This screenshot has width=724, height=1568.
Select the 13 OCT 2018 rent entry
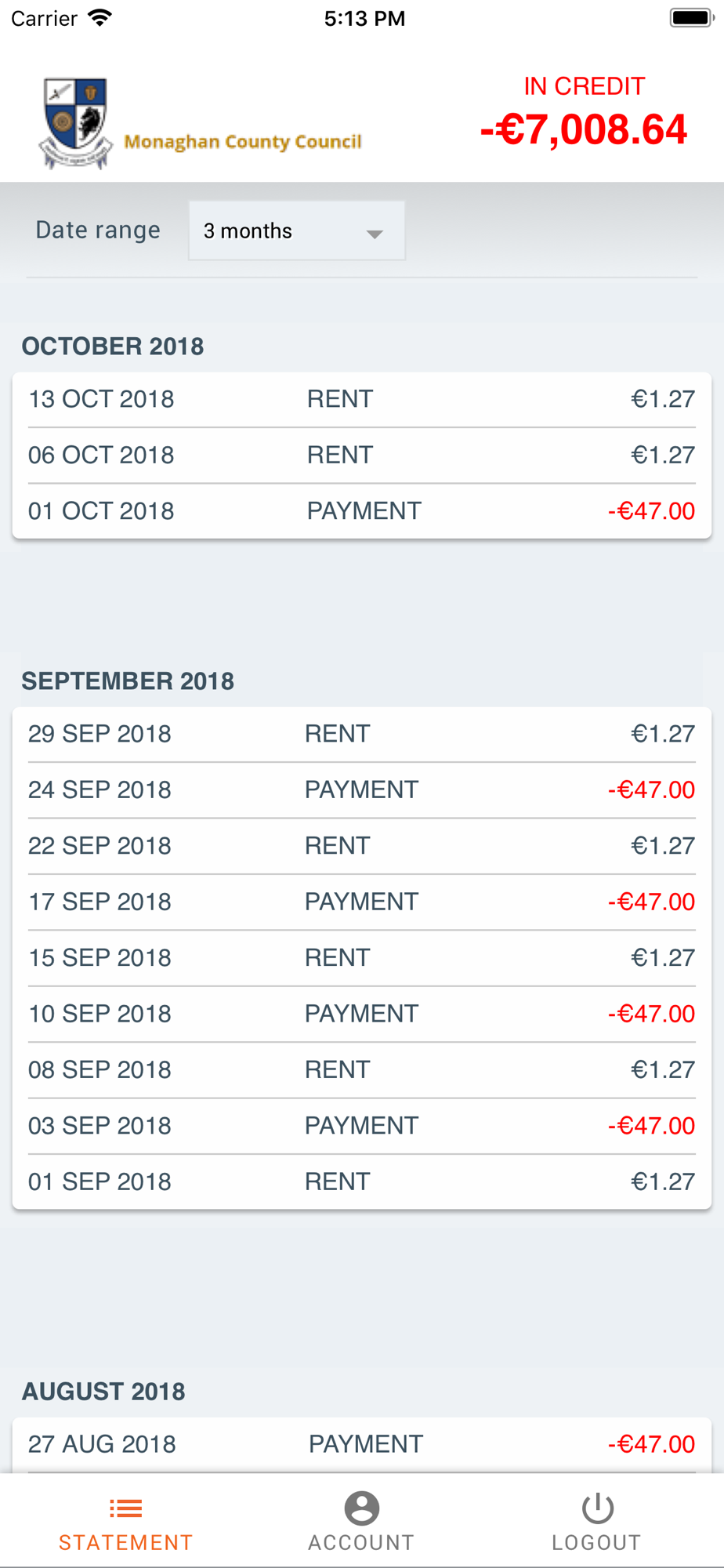(x=362, y=399)
